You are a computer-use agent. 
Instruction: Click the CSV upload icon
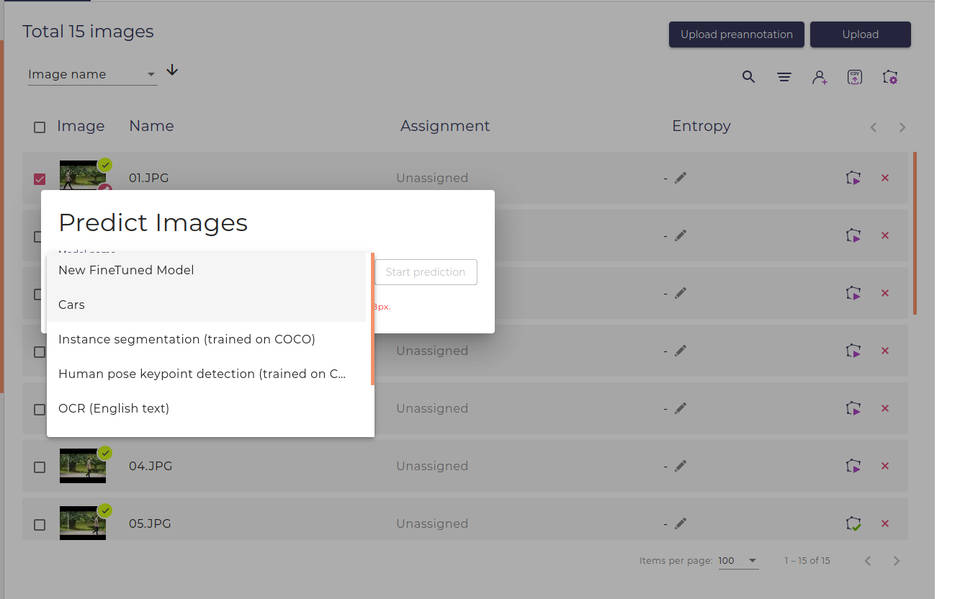point(855,76)
